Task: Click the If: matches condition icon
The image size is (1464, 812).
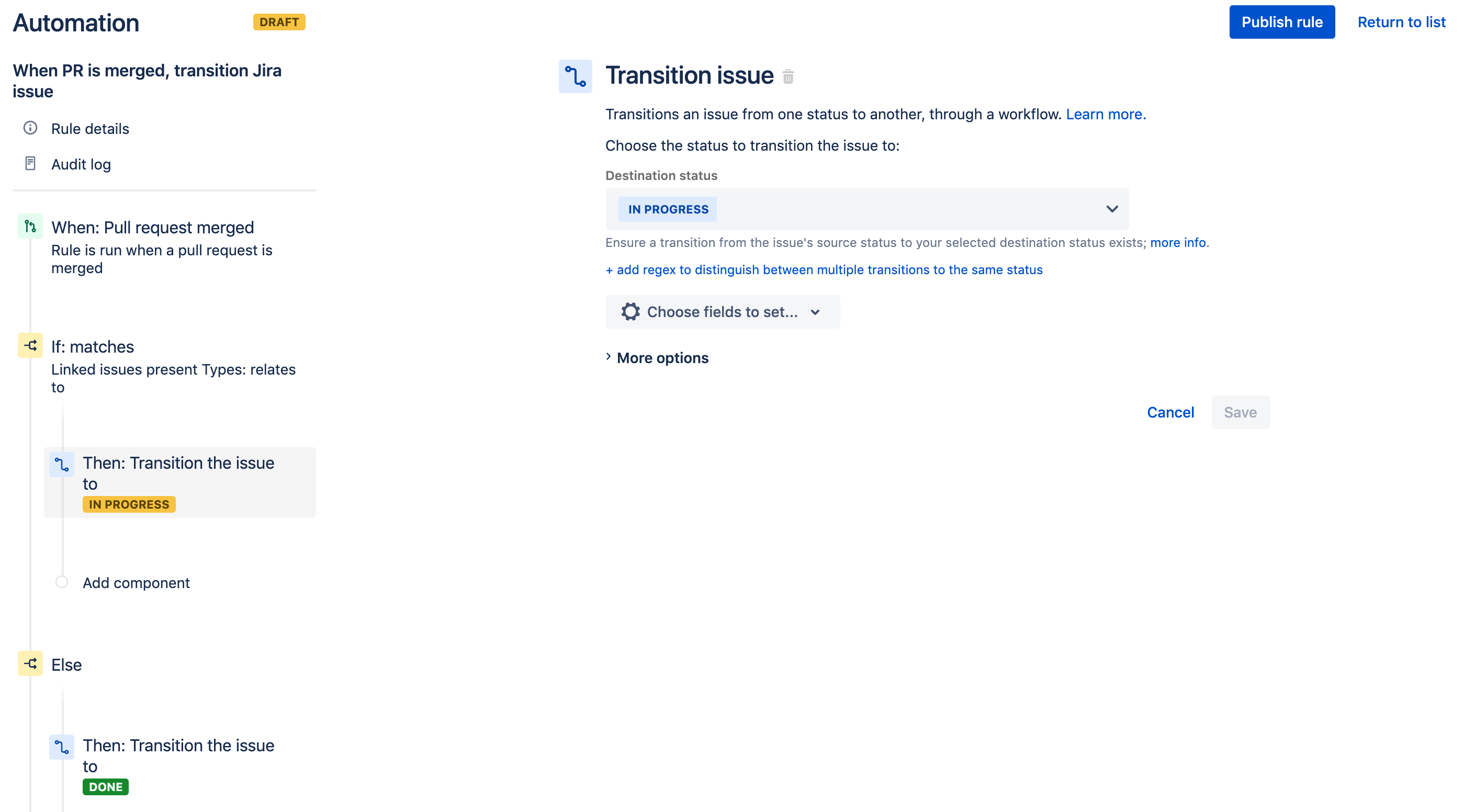Action: pos(31,346)
